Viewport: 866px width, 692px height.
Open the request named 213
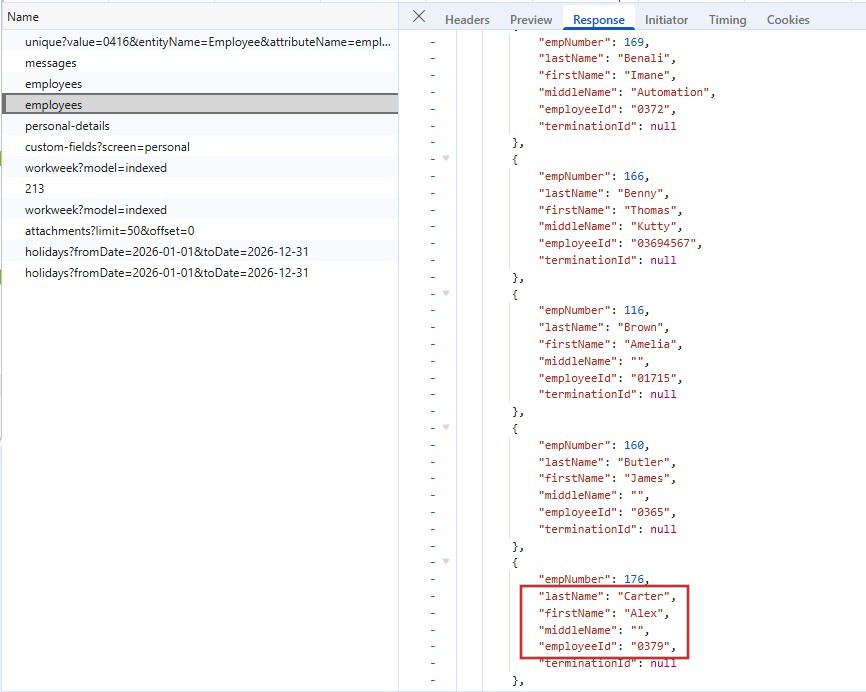click(35, 189)
